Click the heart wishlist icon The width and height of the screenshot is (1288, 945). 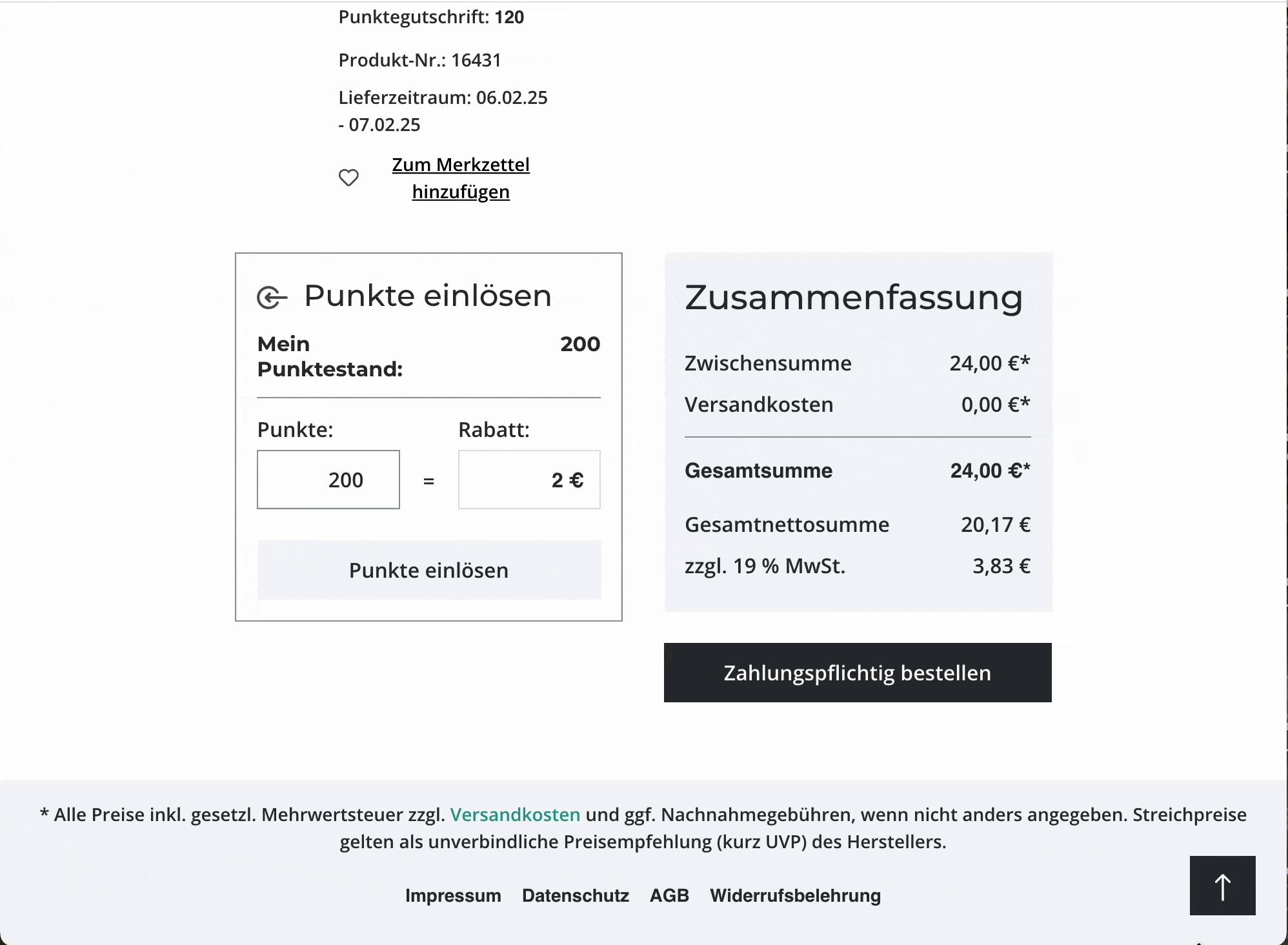coord(348,178)
